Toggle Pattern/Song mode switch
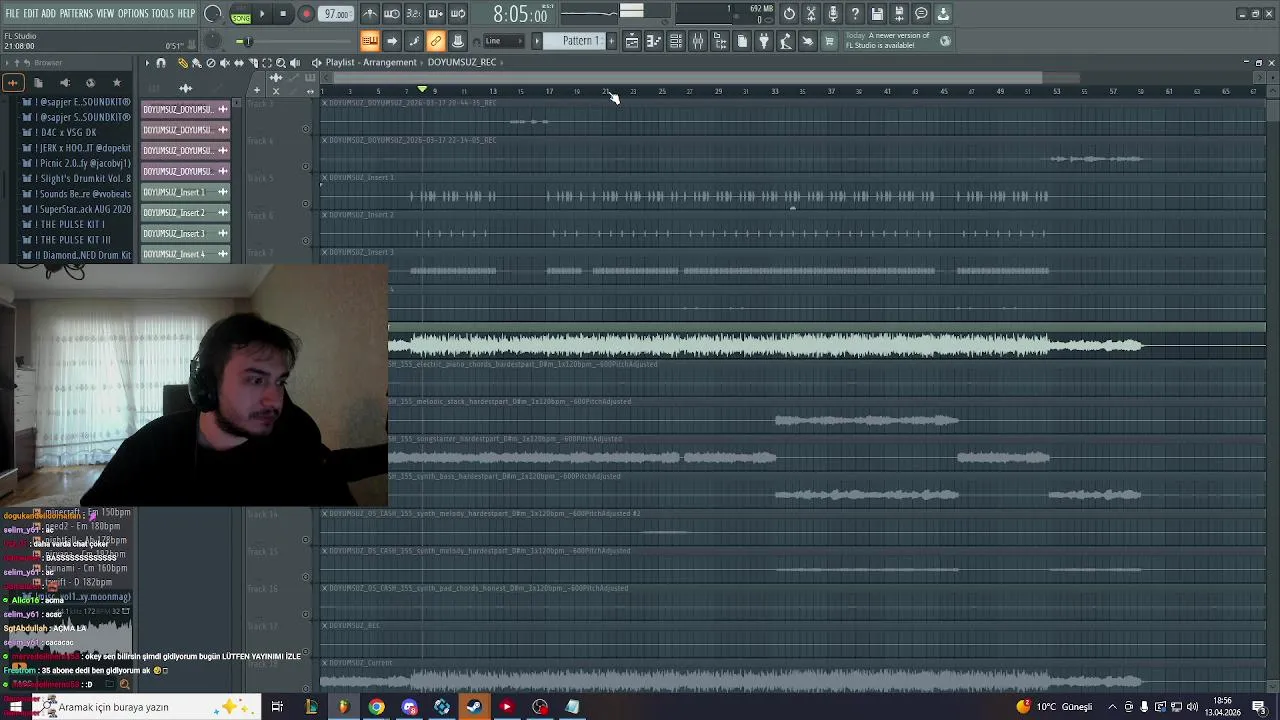1280x720 pixels. [x=241, y=15]
